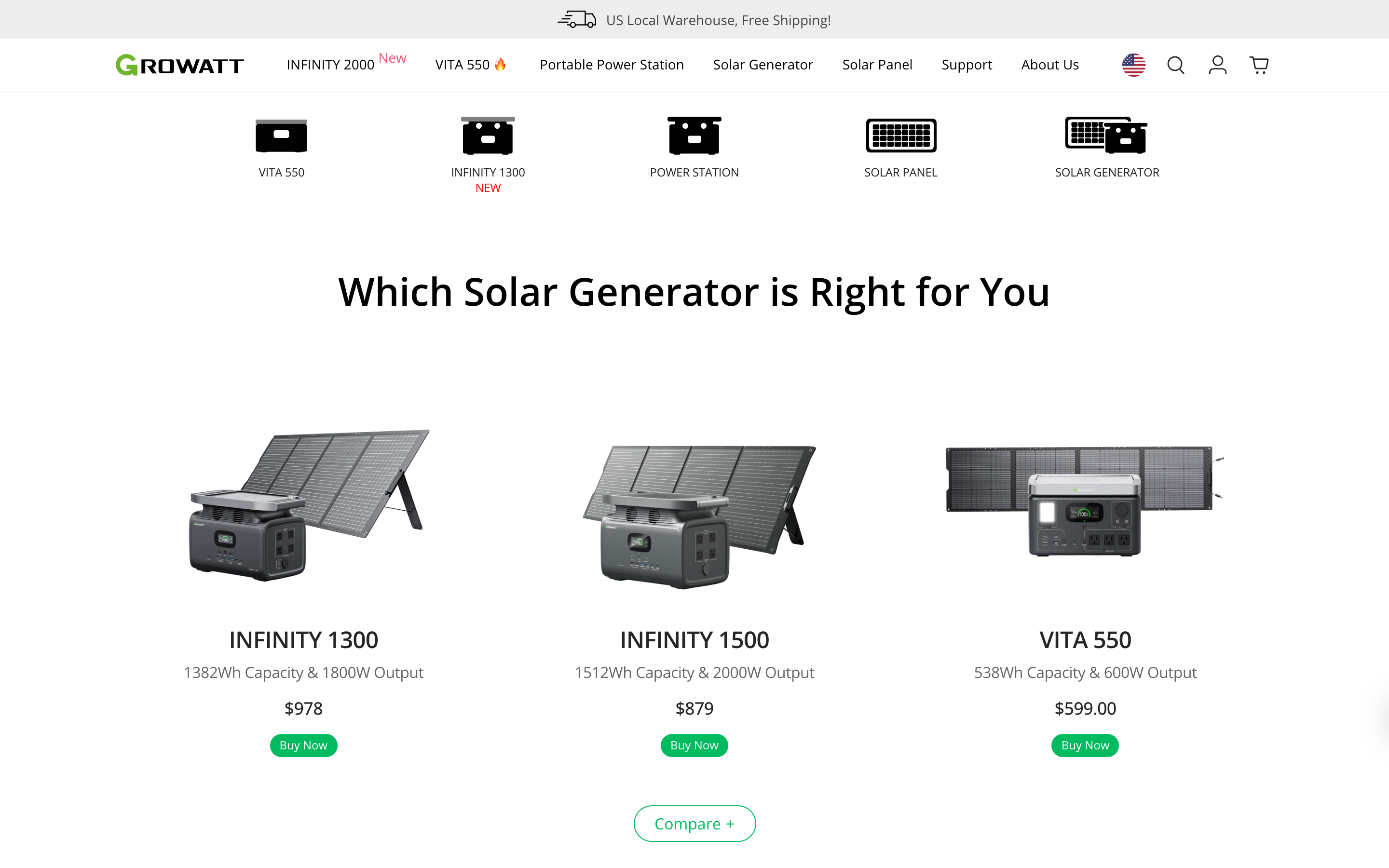Click Buy Now for VITA 550
1389x868 pixels.
(1084, 745)
